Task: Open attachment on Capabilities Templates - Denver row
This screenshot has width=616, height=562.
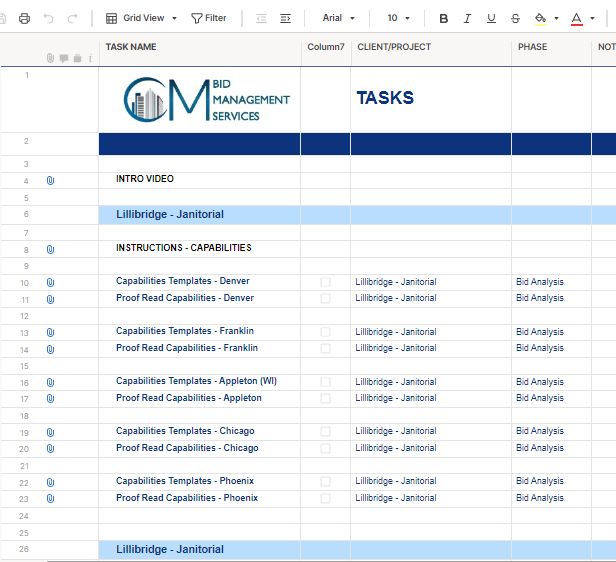Action: coord(50,283)
